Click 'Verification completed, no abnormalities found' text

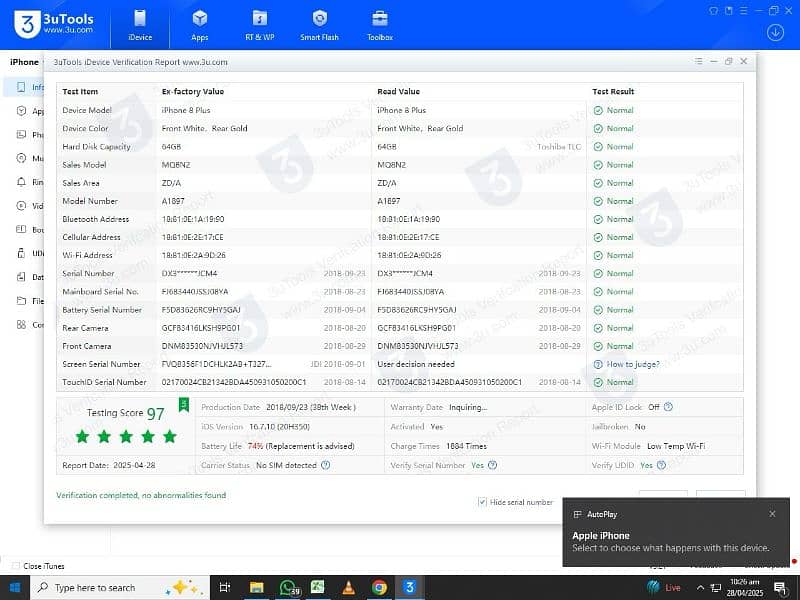[x=141, y=495]
